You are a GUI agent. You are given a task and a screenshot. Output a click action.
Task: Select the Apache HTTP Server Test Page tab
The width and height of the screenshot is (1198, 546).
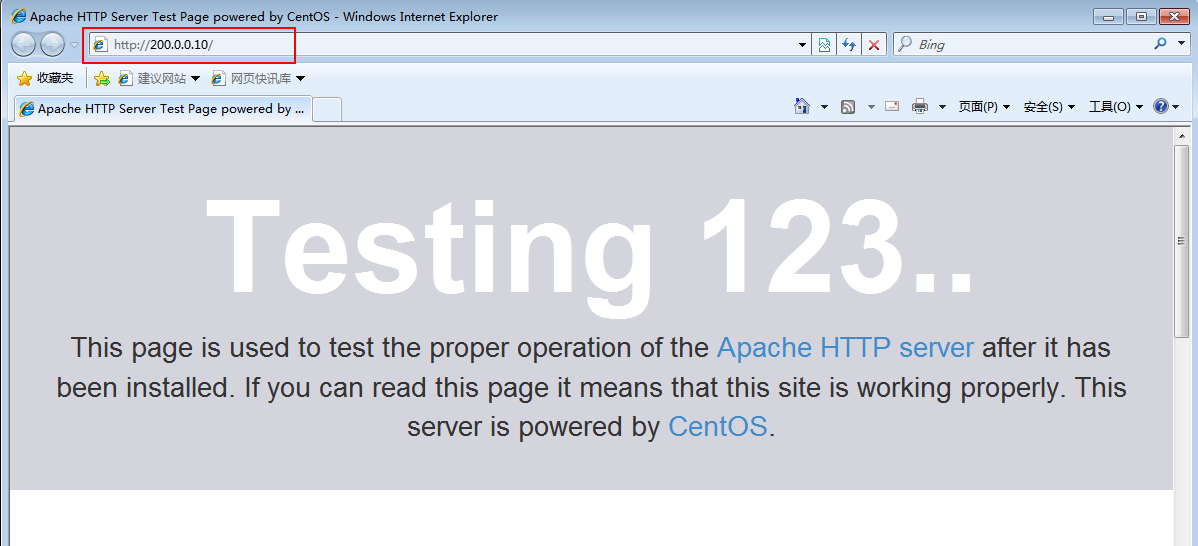coord(163,108)
